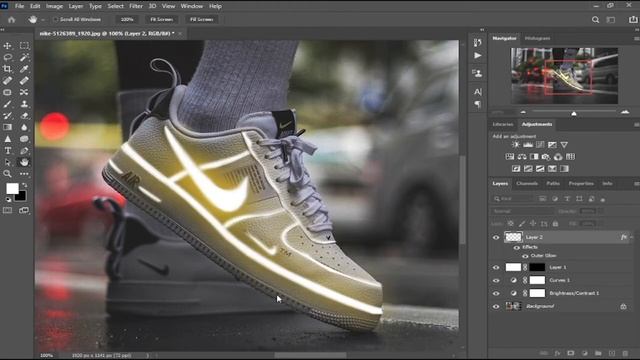
Task: Select the Gradient tool
Action: 7,127
